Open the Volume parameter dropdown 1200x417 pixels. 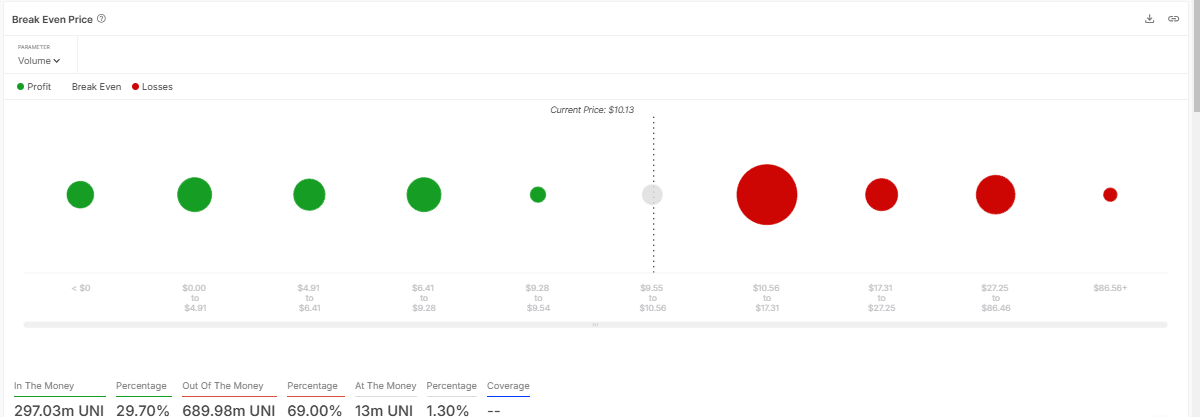[x=39, y=61]
